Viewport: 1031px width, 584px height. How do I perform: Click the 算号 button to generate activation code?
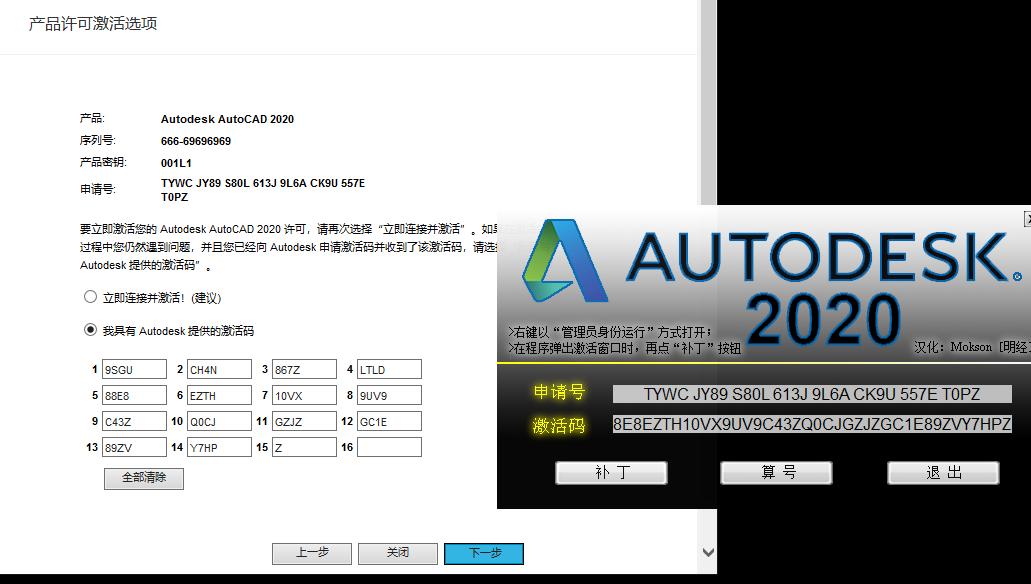tap(777, 472)
